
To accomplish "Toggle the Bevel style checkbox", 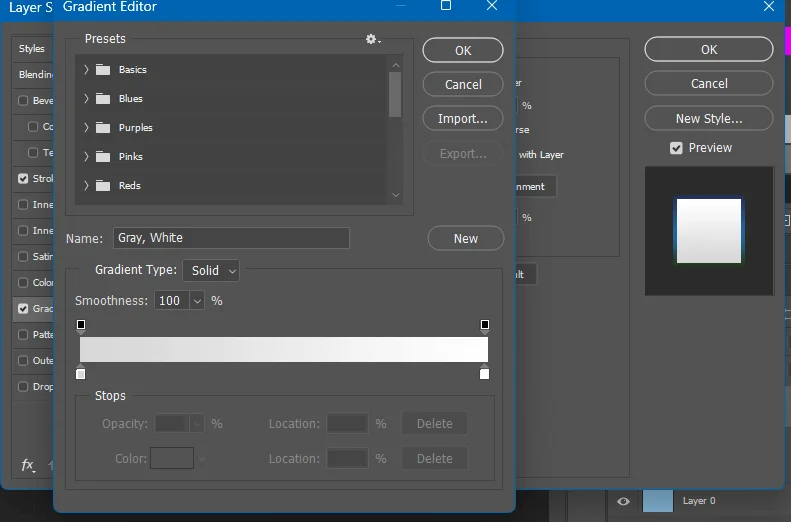I will pos(23,100).
